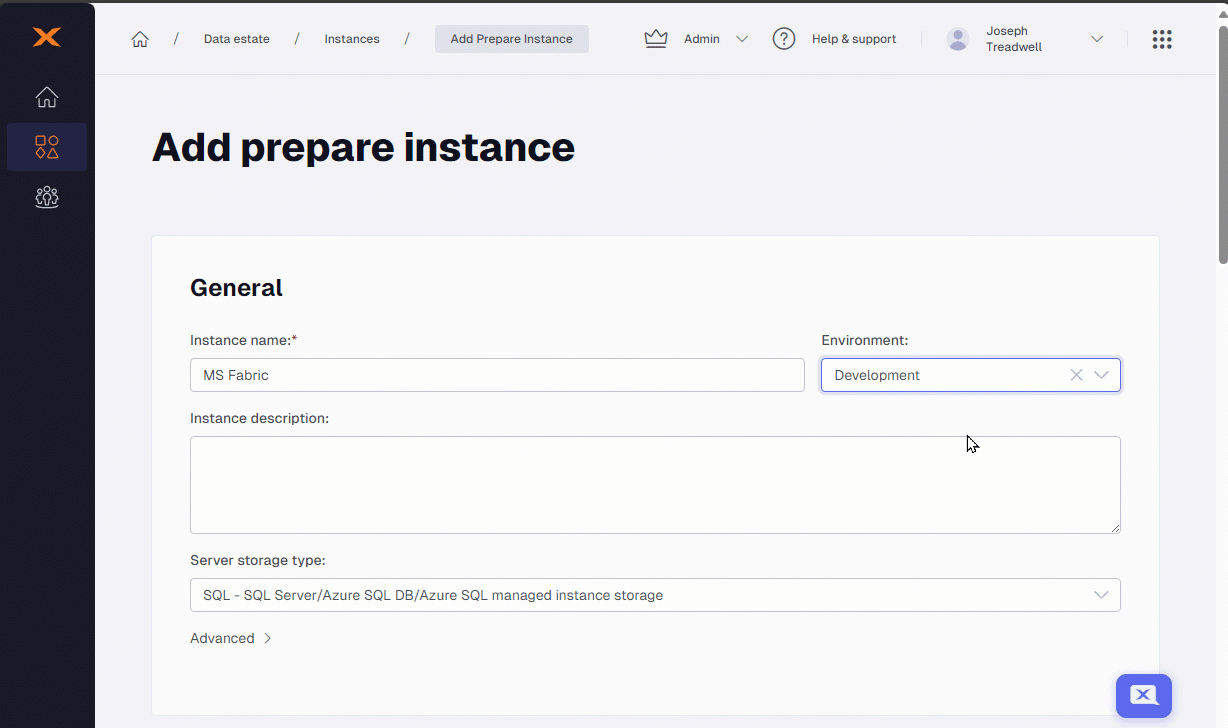Click the Admin crown icon
The width and height of the screenshot is (1228, 728).
pos(656,39)
